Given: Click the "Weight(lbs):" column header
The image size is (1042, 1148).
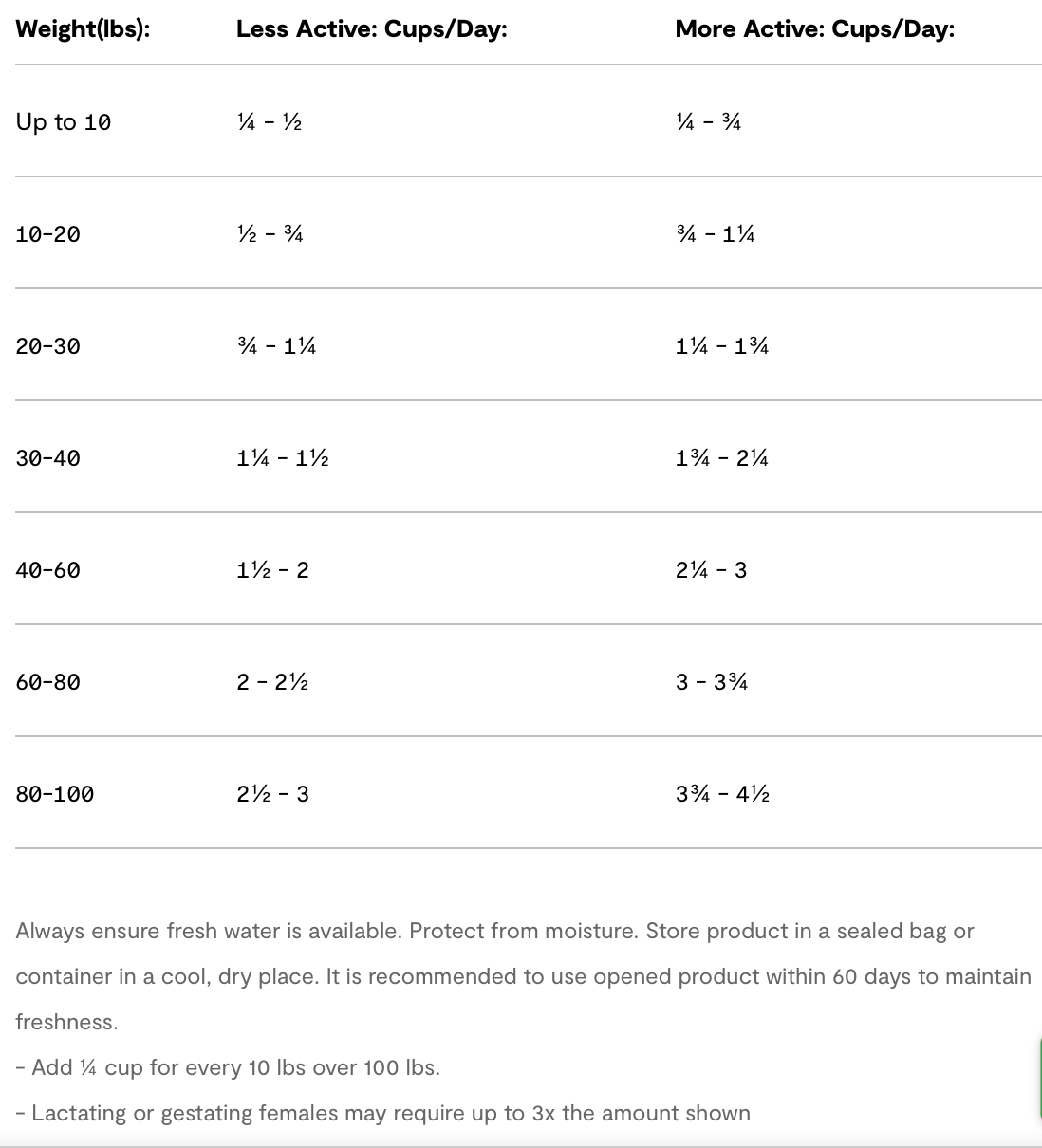Looking at the screenshot, I should coord(83,29).
